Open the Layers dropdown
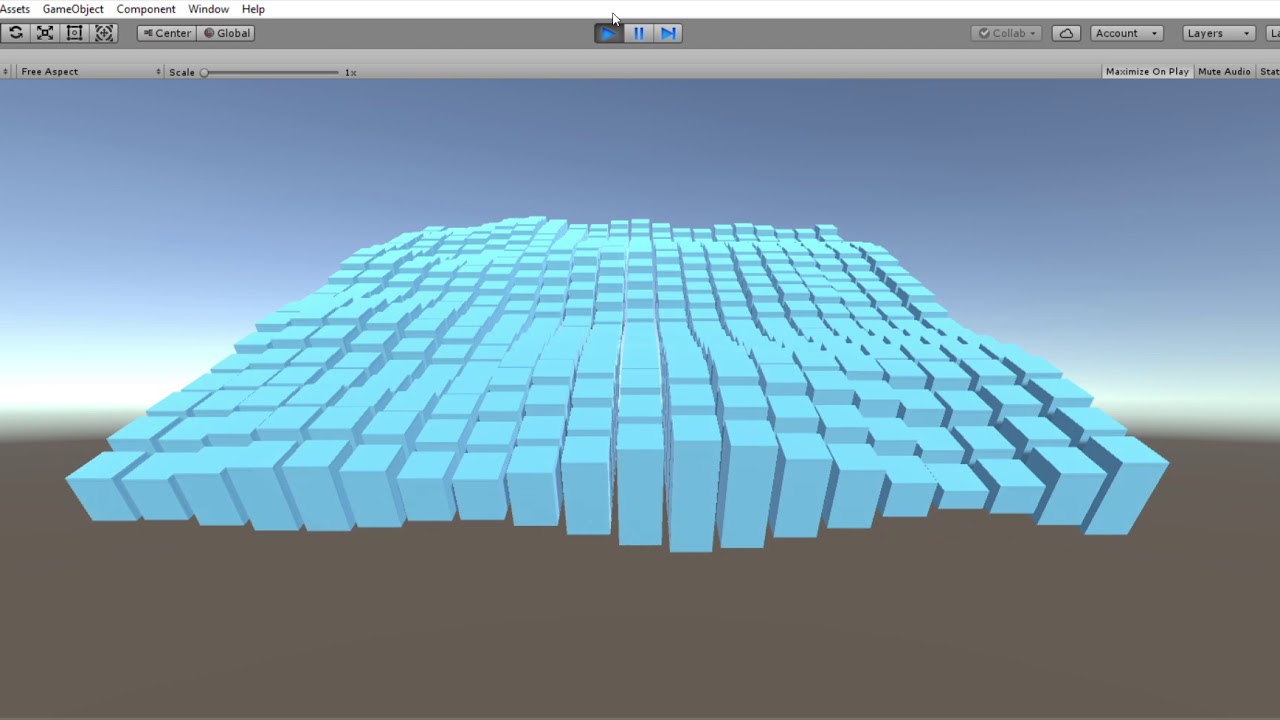 click(1218, 33)
